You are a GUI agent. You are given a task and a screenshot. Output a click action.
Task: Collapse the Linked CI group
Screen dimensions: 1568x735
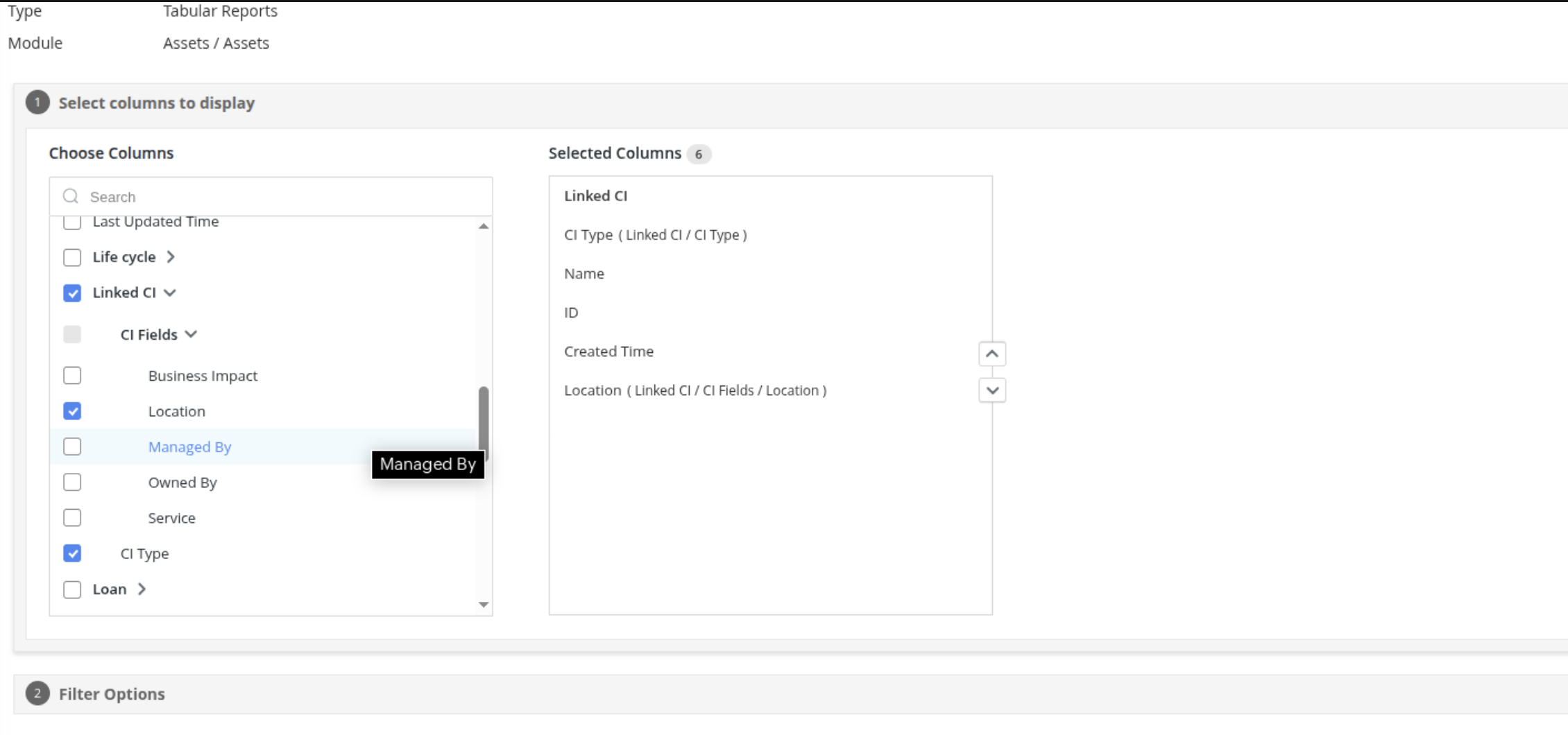(170, 293)
